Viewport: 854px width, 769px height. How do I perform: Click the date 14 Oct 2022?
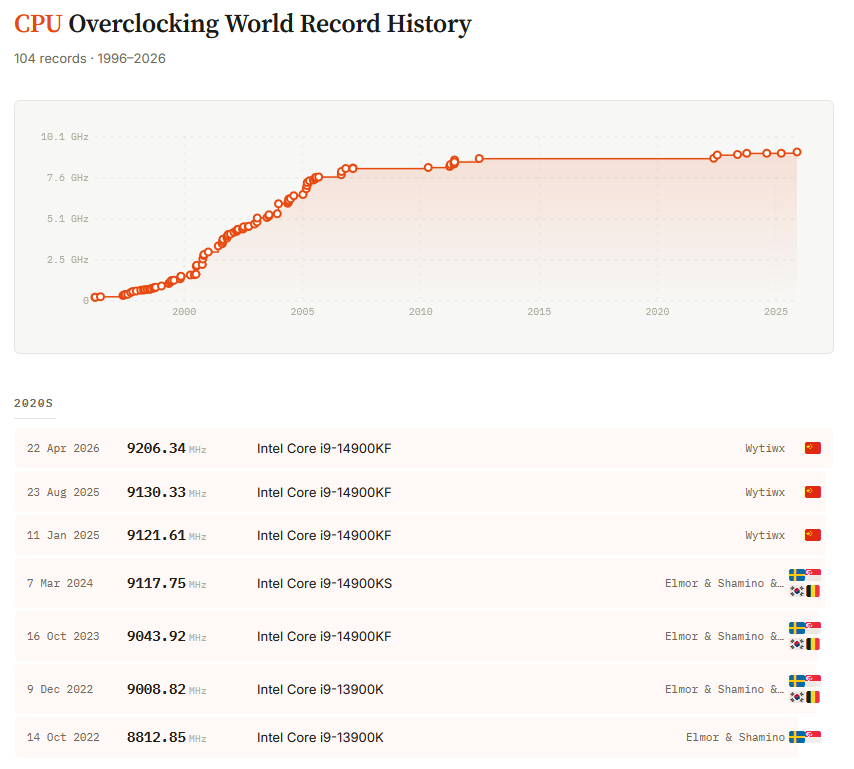pos(63,737)
